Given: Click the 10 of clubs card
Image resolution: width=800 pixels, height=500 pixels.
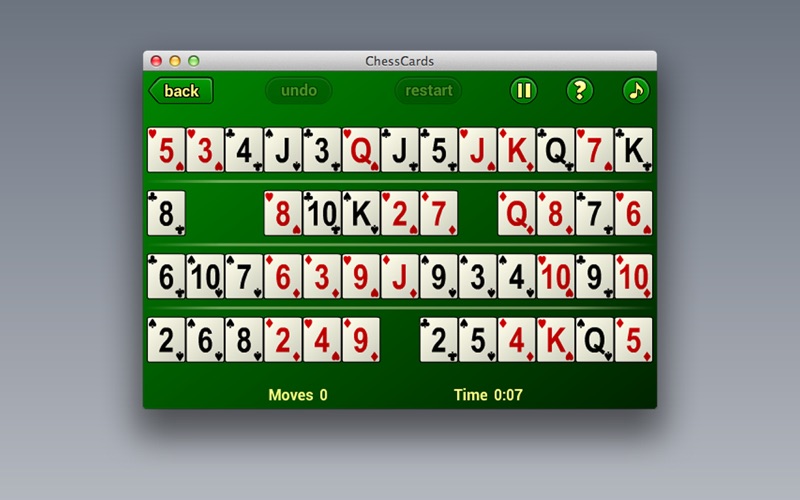Looking at the screenshot, I should click(x=321, y=213).
